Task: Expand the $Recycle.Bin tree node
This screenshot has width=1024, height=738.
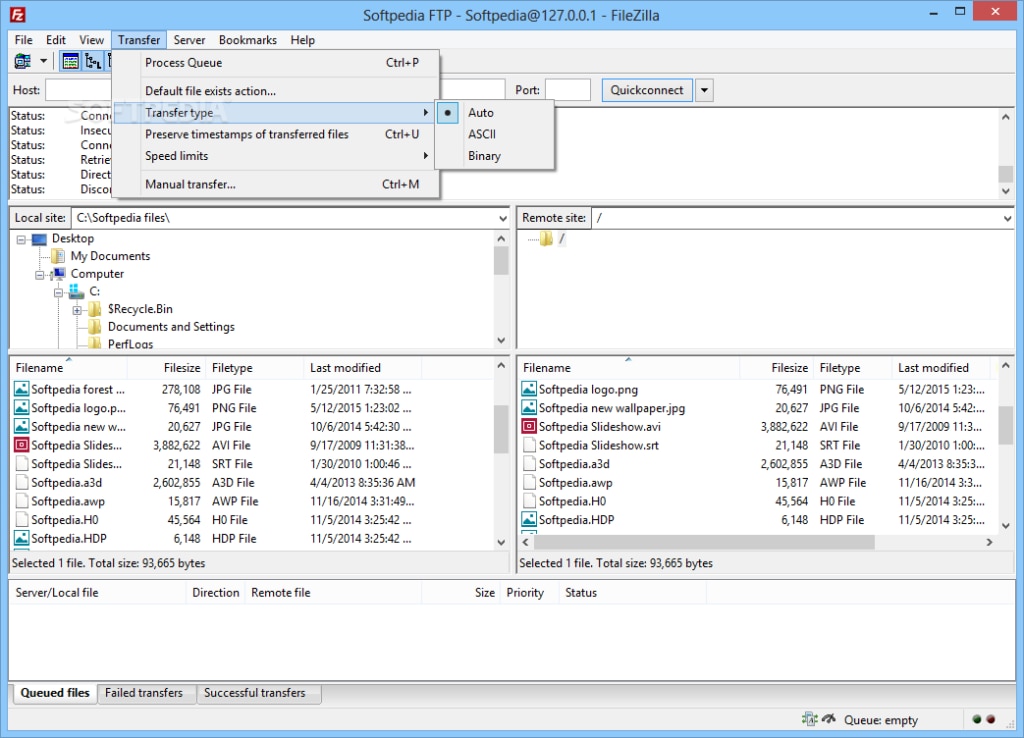Action: (77, 310)
